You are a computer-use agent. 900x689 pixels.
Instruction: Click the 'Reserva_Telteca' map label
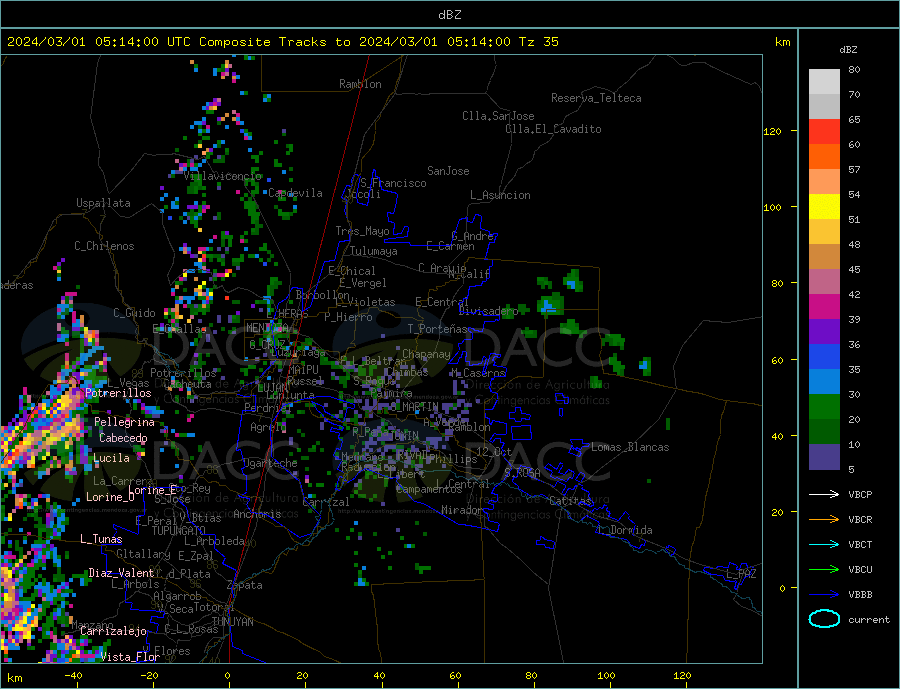click(596, 98)
